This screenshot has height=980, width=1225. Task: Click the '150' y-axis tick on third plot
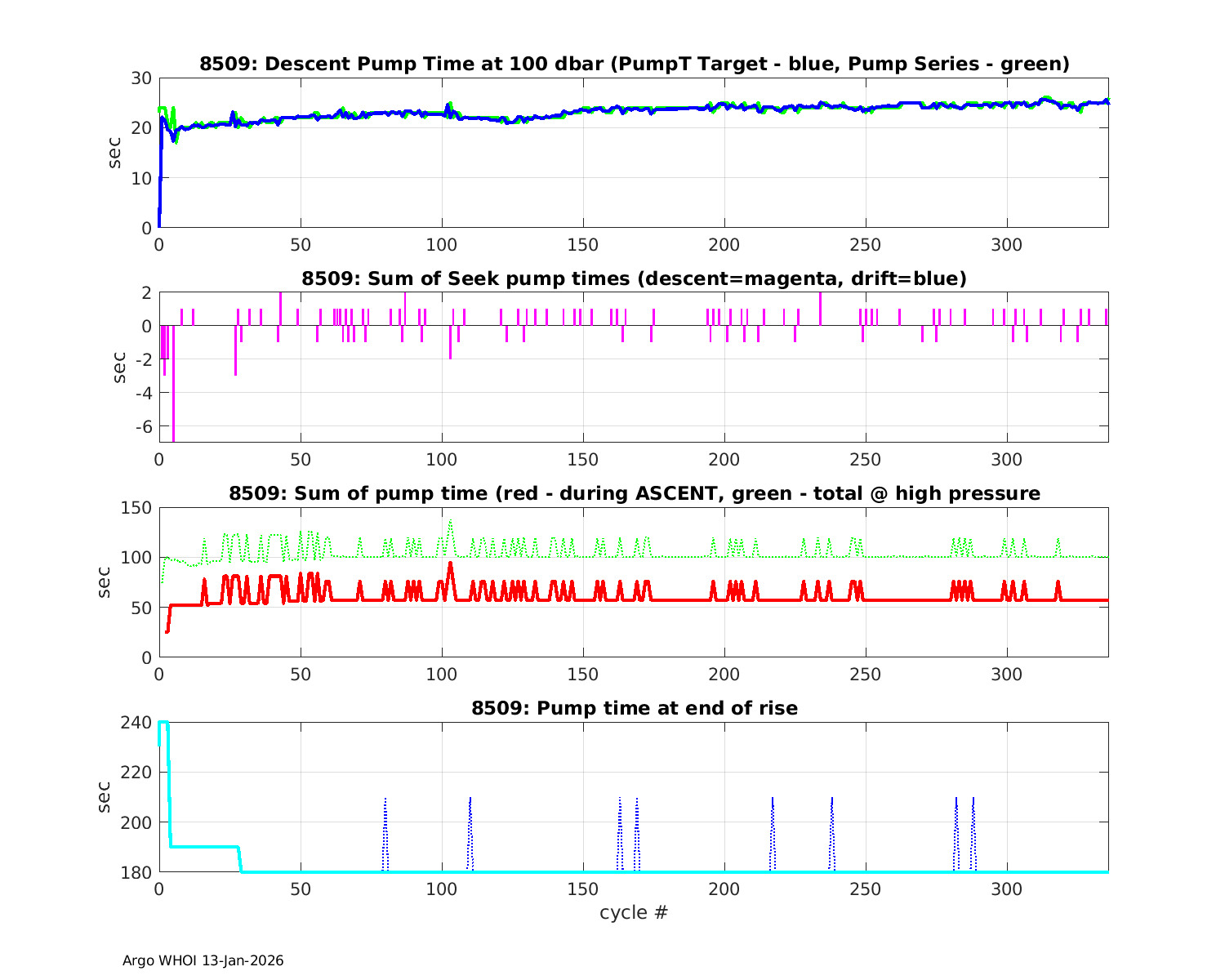[138, 508]
